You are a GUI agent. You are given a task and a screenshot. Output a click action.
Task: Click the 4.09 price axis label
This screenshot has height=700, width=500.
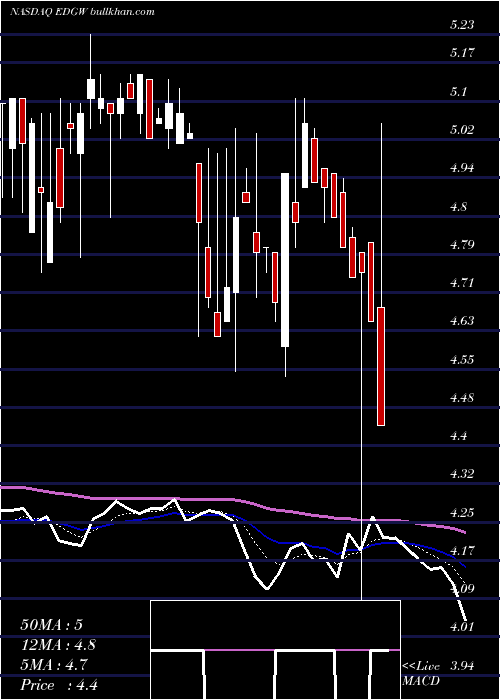pyautogui.click(x=462, y=589)
